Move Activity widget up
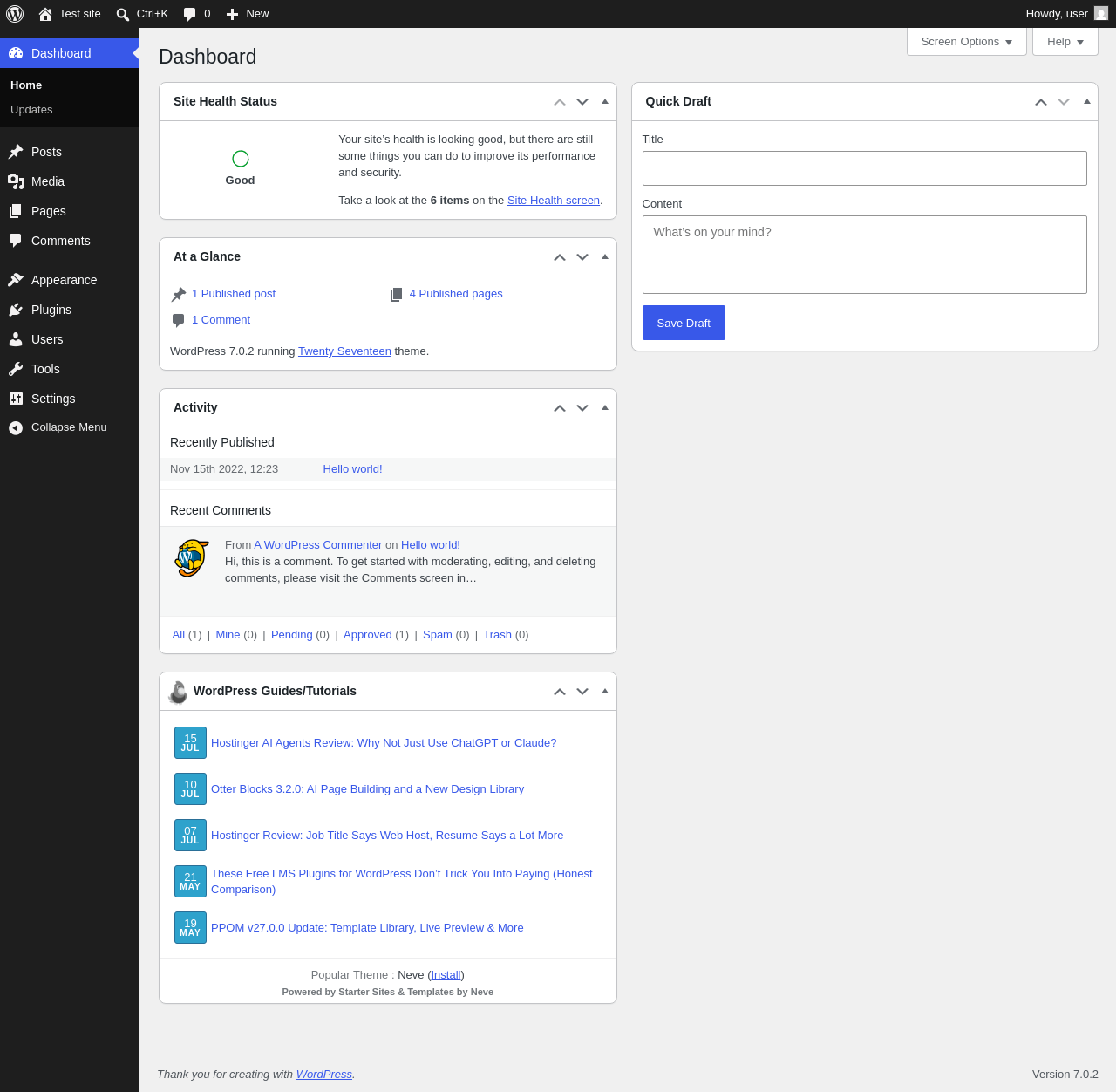The image size is (1116, 1092). point(560,408)
